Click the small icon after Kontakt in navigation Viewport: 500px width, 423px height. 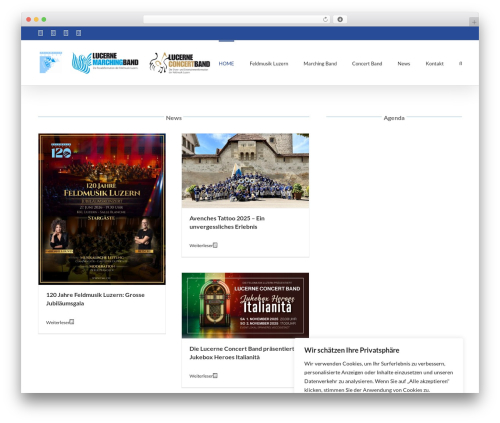[460, 63]
